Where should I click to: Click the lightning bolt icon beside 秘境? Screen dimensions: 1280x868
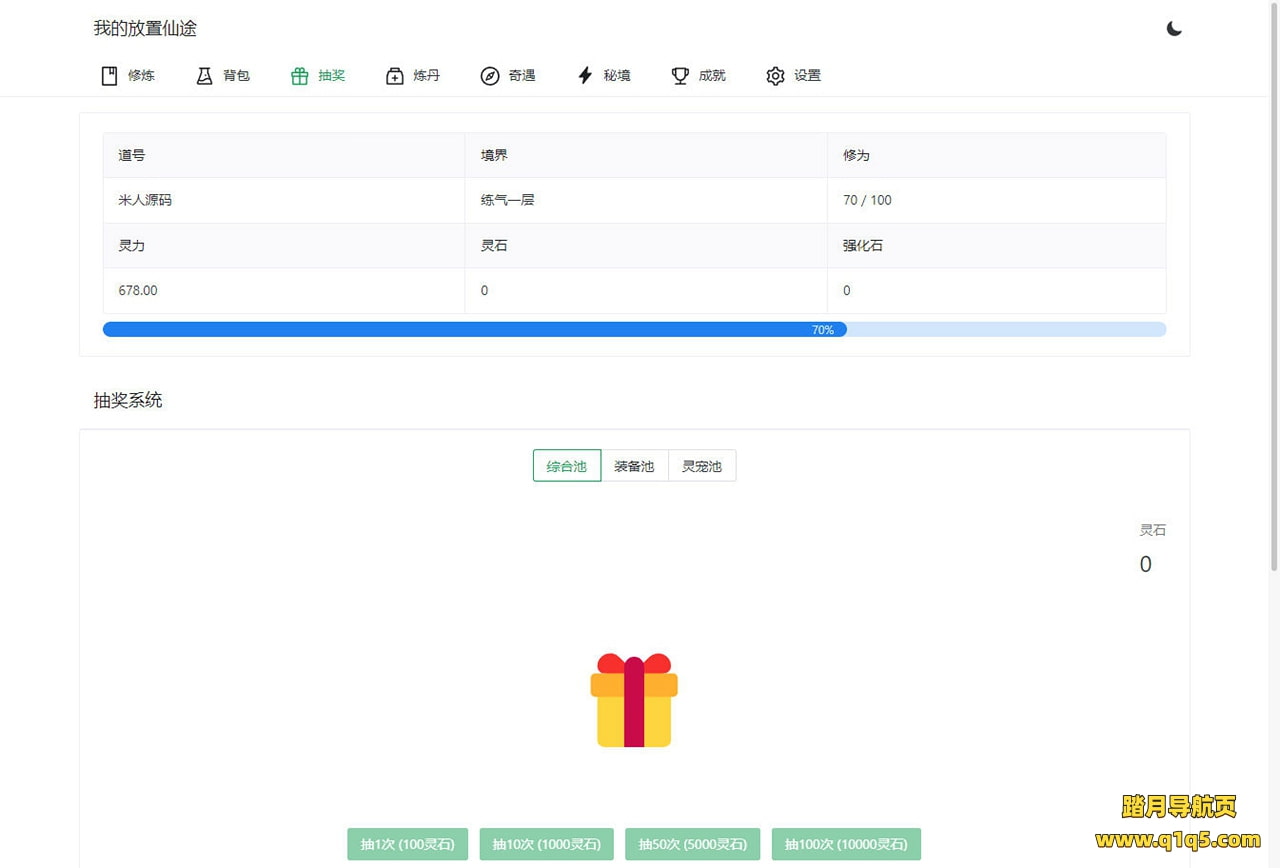[585, 76]
